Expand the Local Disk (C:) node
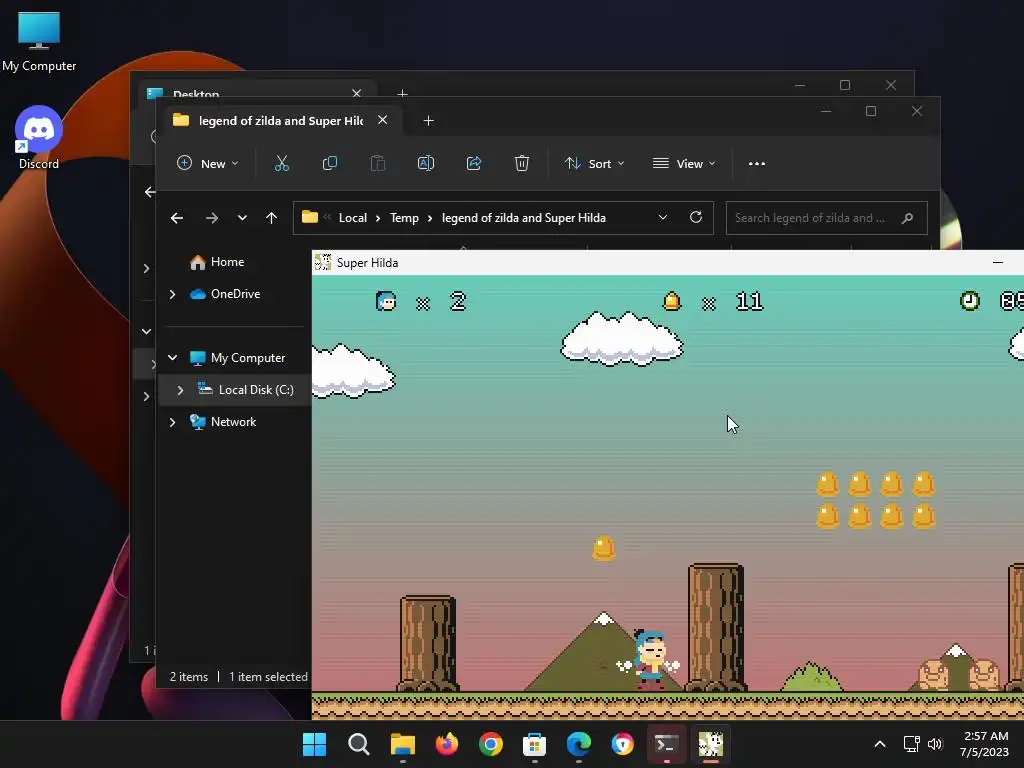Image resolution: width=1024 pixels, height=768 pixels. 180,390
